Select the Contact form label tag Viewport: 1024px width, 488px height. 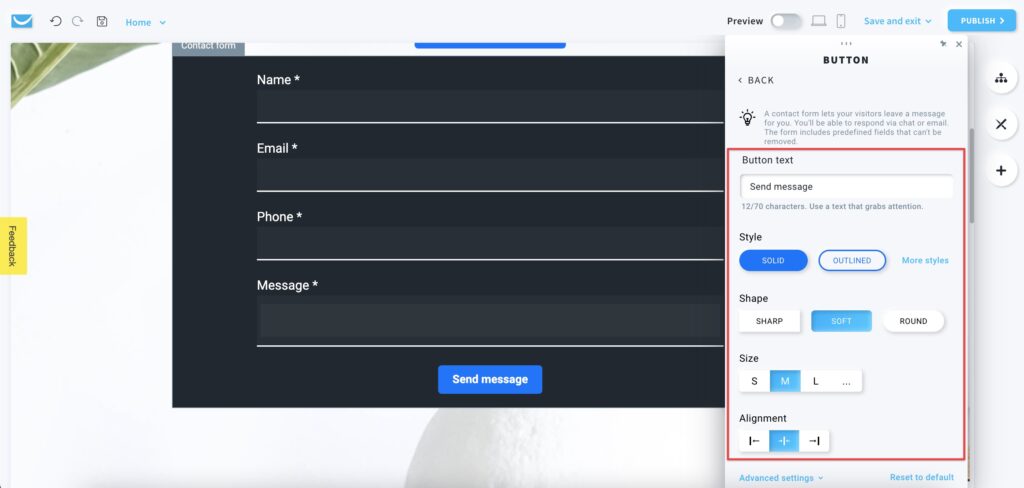(208, 48)
